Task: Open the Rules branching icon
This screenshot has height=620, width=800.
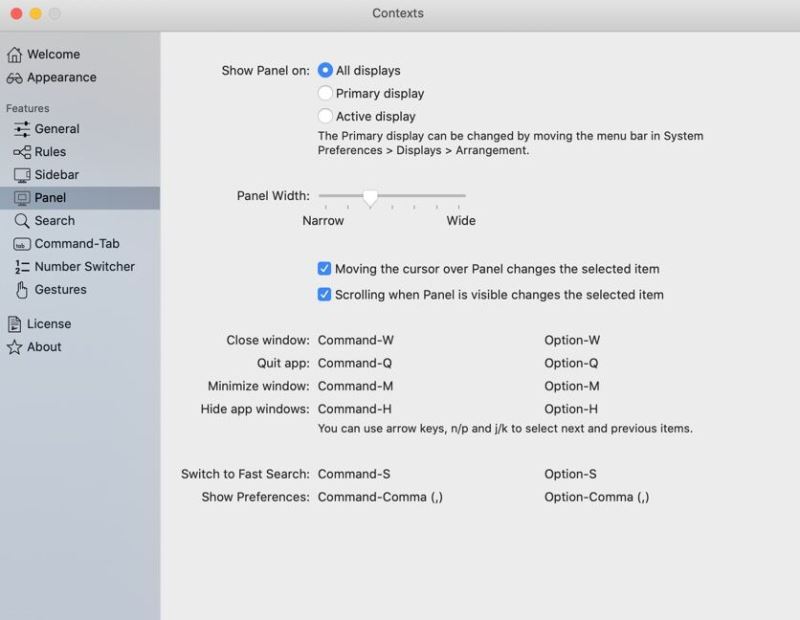Action: tap(22, 152)
